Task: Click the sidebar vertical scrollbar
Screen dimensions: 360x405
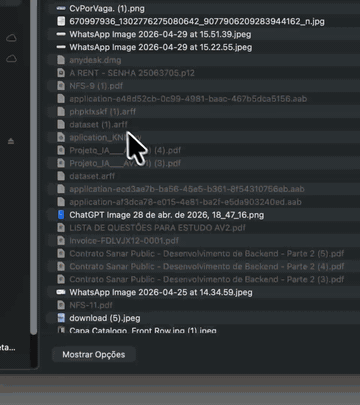Action: 33,167
